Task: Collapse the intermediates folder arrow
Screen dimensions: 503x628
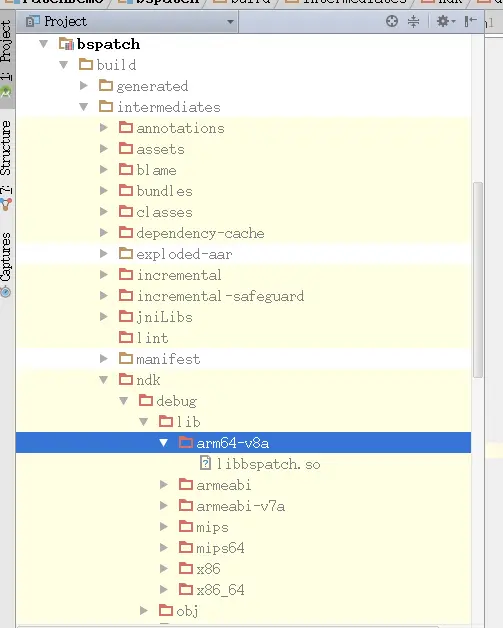Action: point(84,107)
